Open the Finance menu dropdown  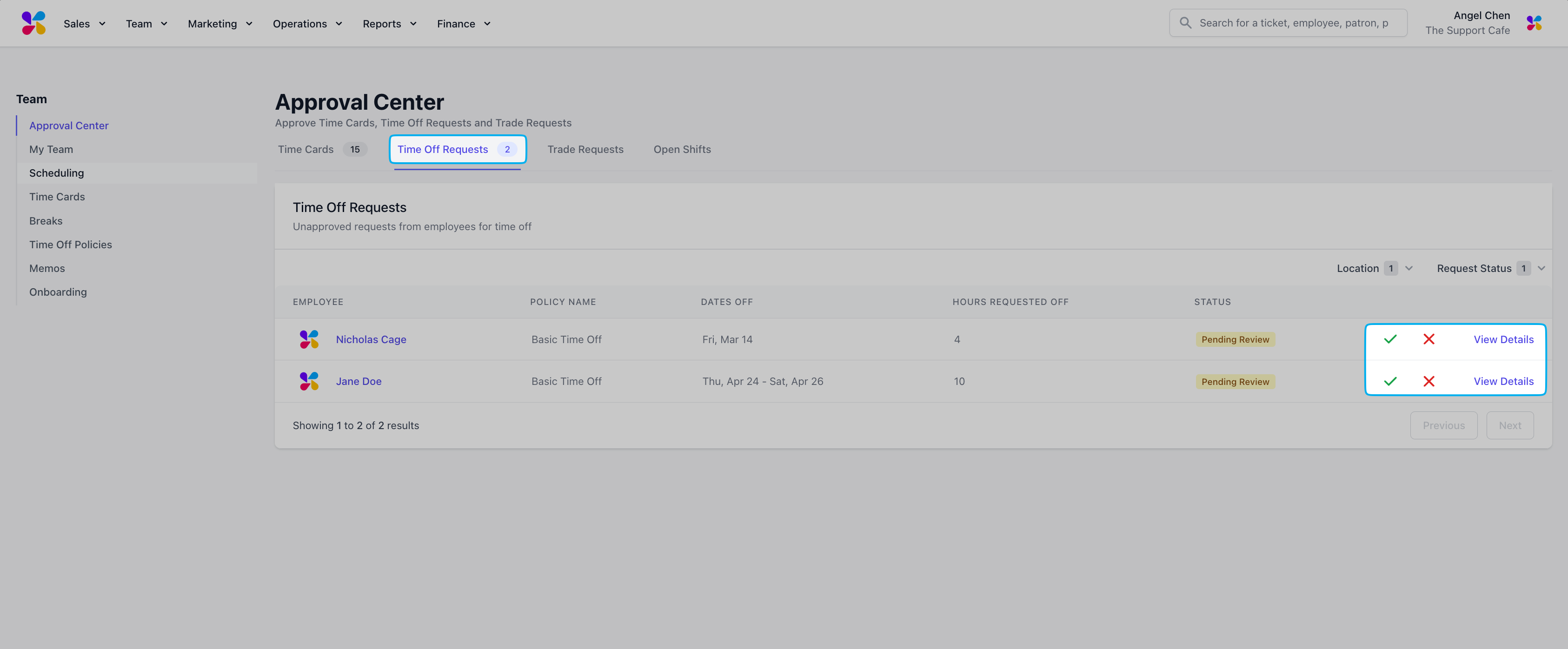tap(463, 24)
